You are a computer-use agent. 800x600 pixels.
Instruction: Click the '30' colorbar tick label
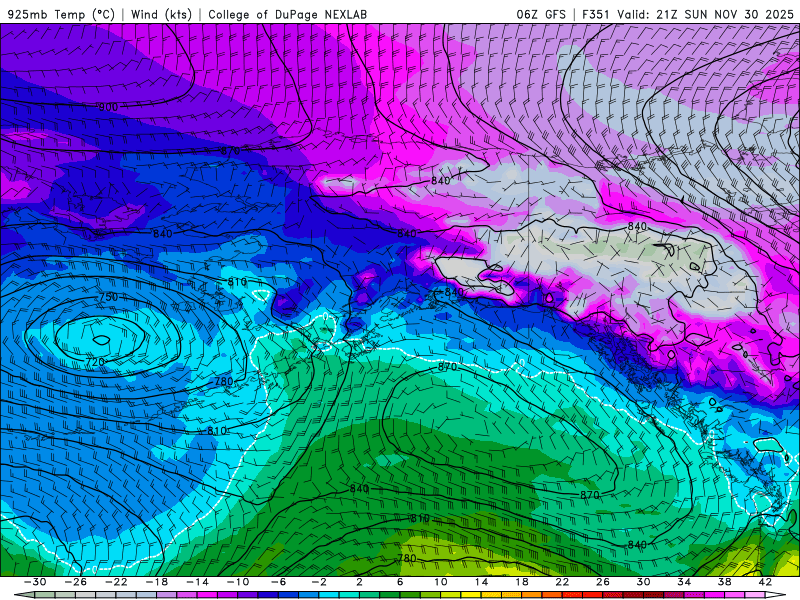(x=643, y=582)
